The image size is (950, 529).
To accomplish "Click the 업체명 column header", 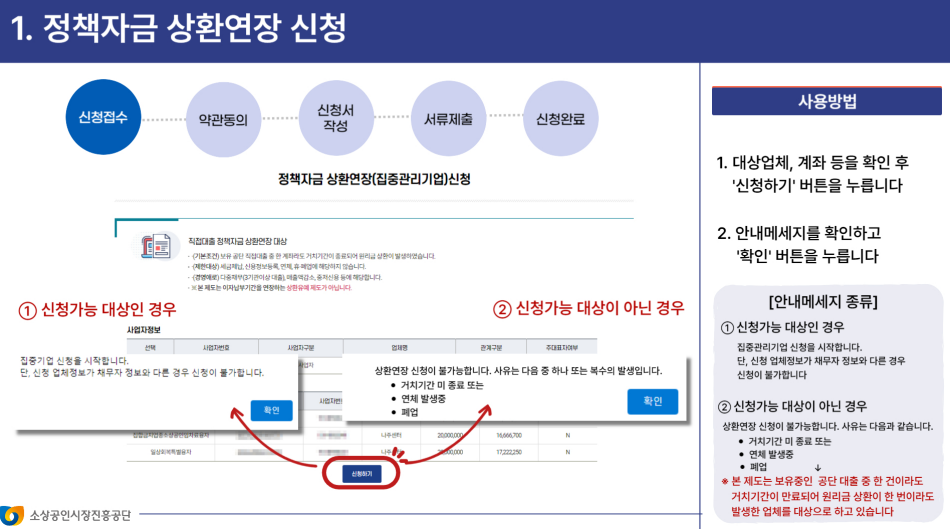I will [399, 348].
